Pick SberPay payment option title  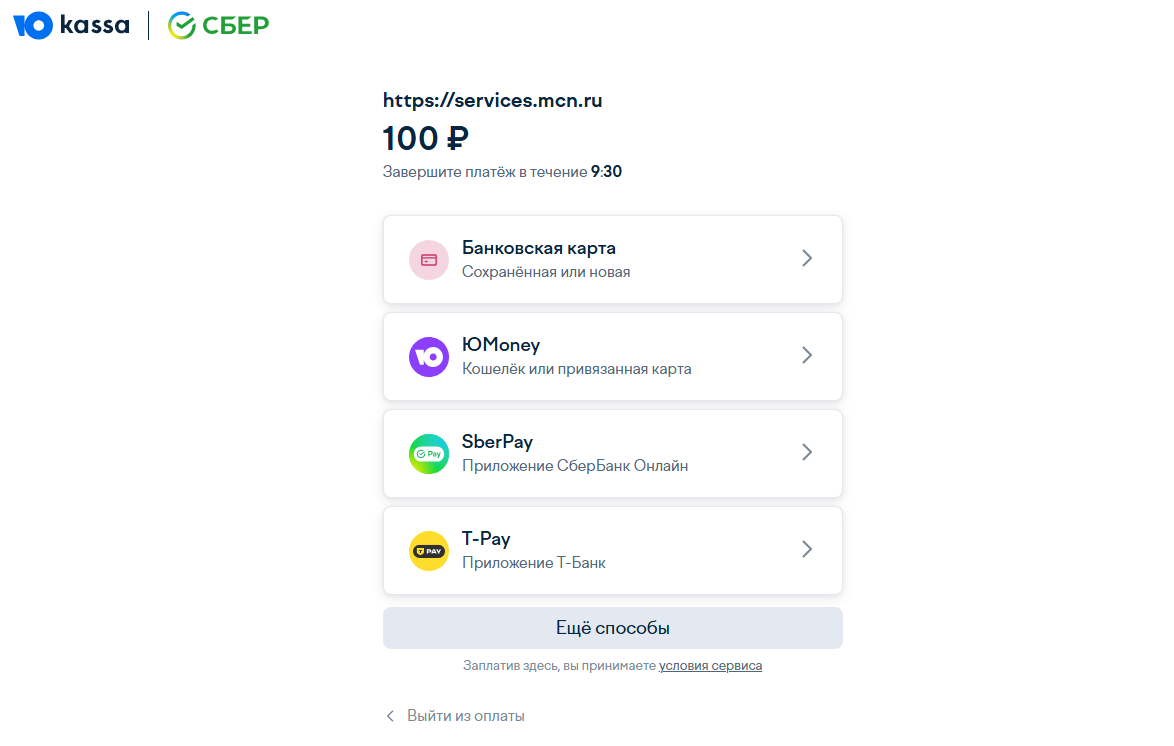tap(497, 442)
